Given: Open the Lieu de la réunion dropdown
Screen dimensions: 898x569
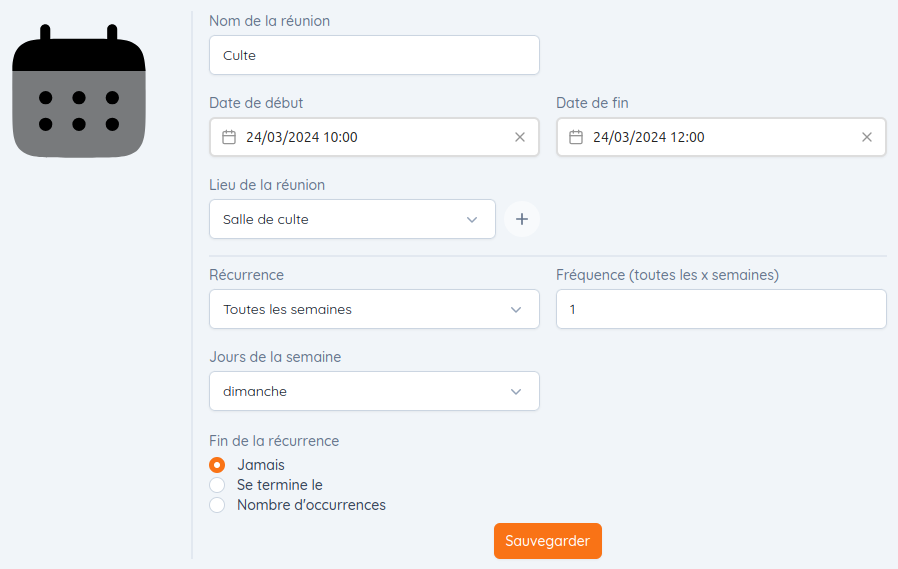Looking at the screenshot, I should coord(352,219).
